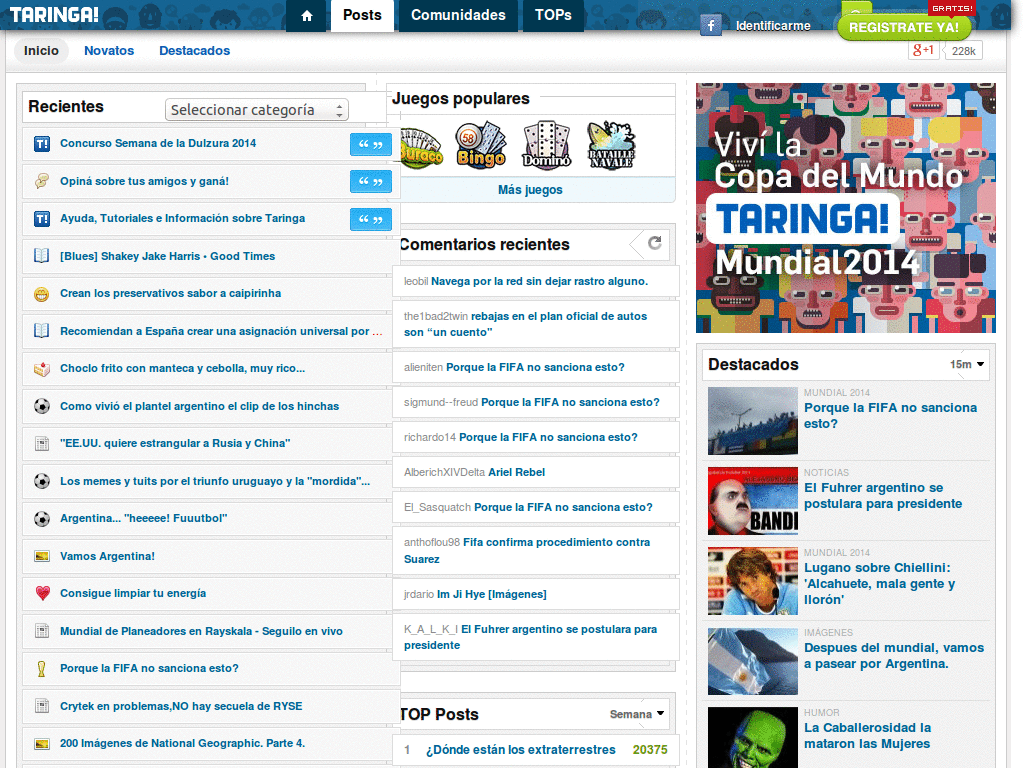Click username AlberichXIVDelta in comments
Viewport: 1024px width, 768px height.
coord(444,472)
